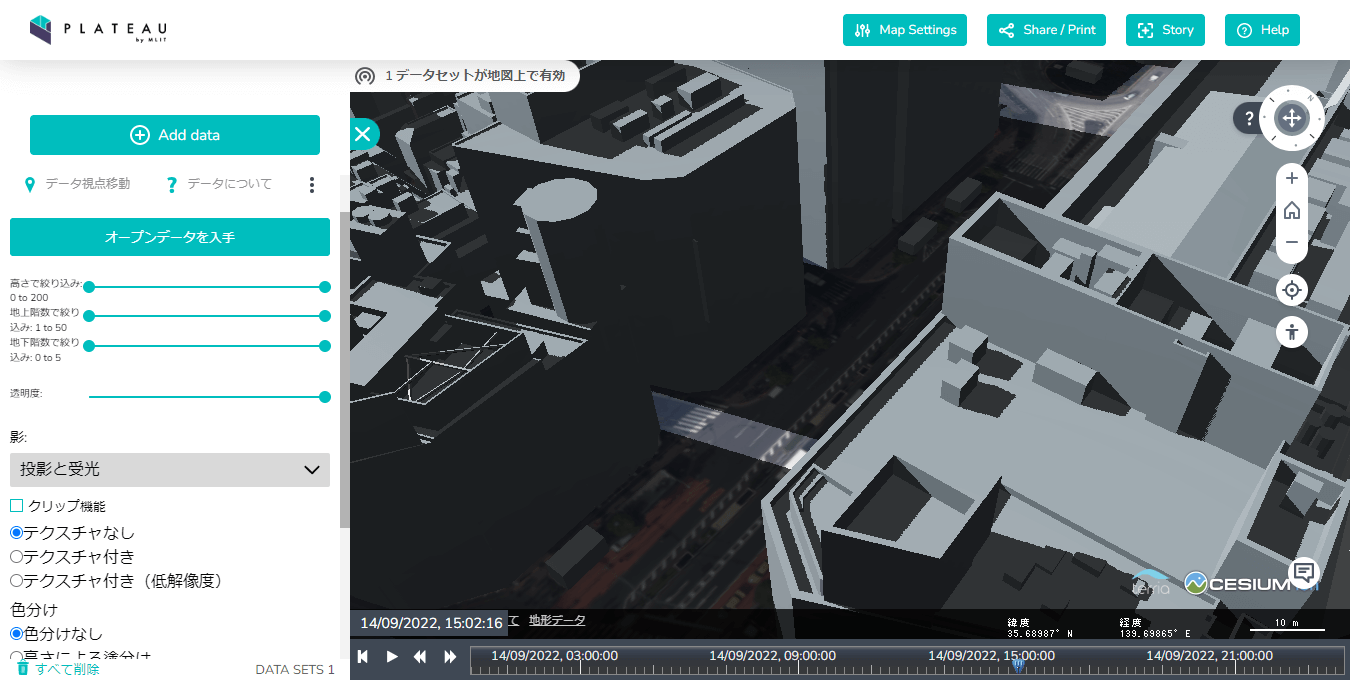Click the オープンデータを入手 button

point(170,237)
